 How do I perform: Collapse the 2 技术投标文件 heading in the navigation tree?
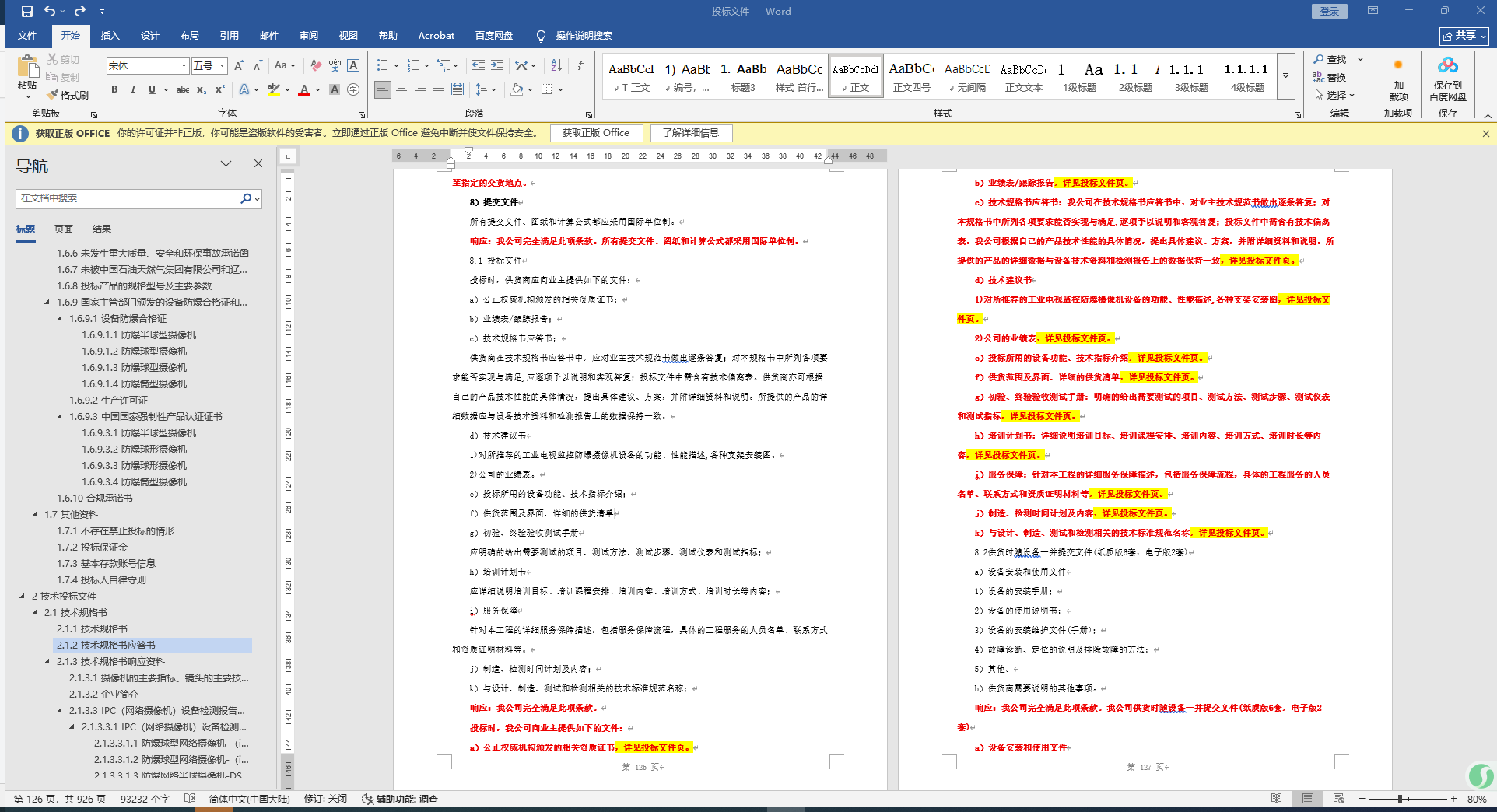click(x=22, y=597)
